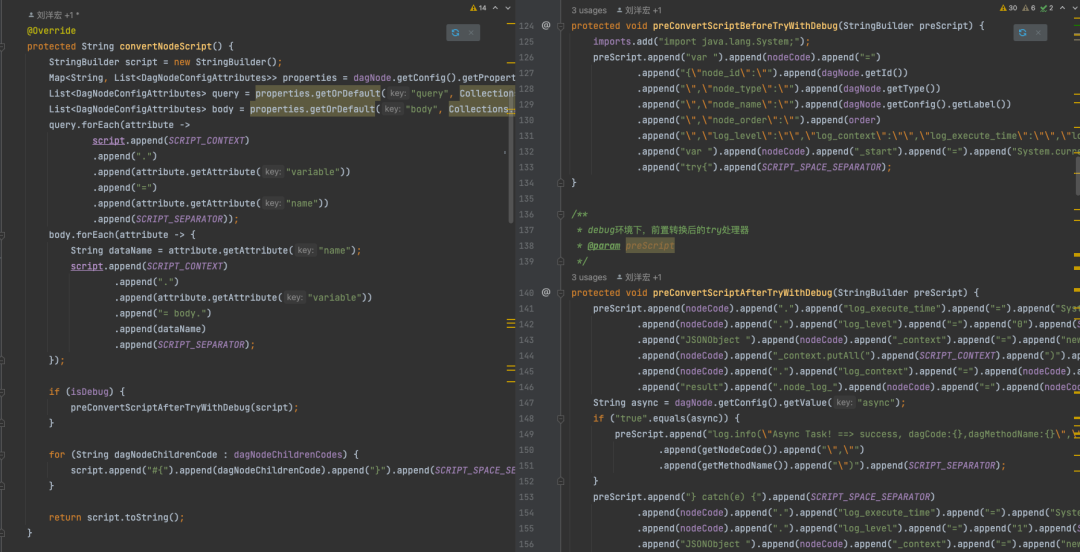This screenshot has width=1080, height=552.
Task: Go to next highlighted problem in left editor
Action: 508,8
